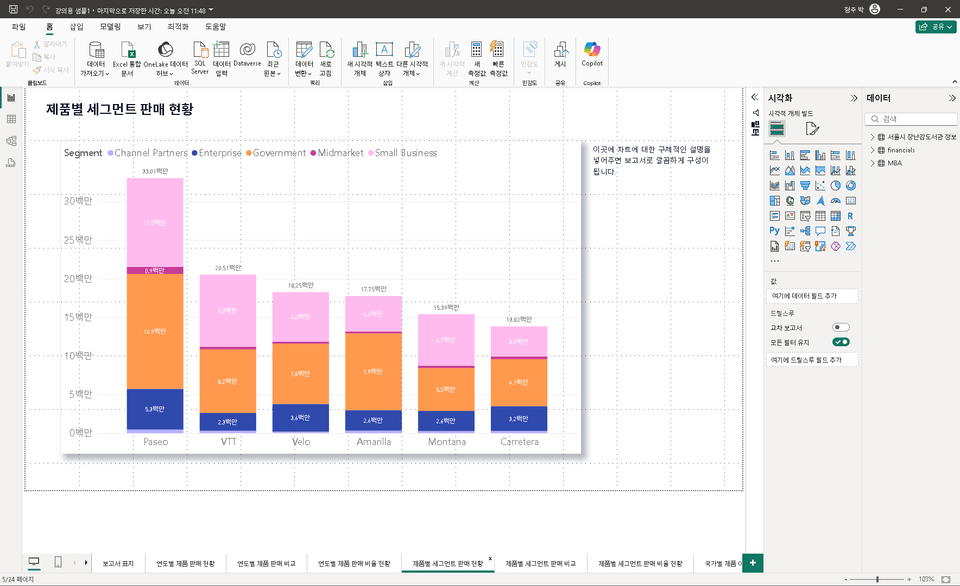
Task: Select the build visual fields icon
Action: pyautogui.click(x=777, y=129)
